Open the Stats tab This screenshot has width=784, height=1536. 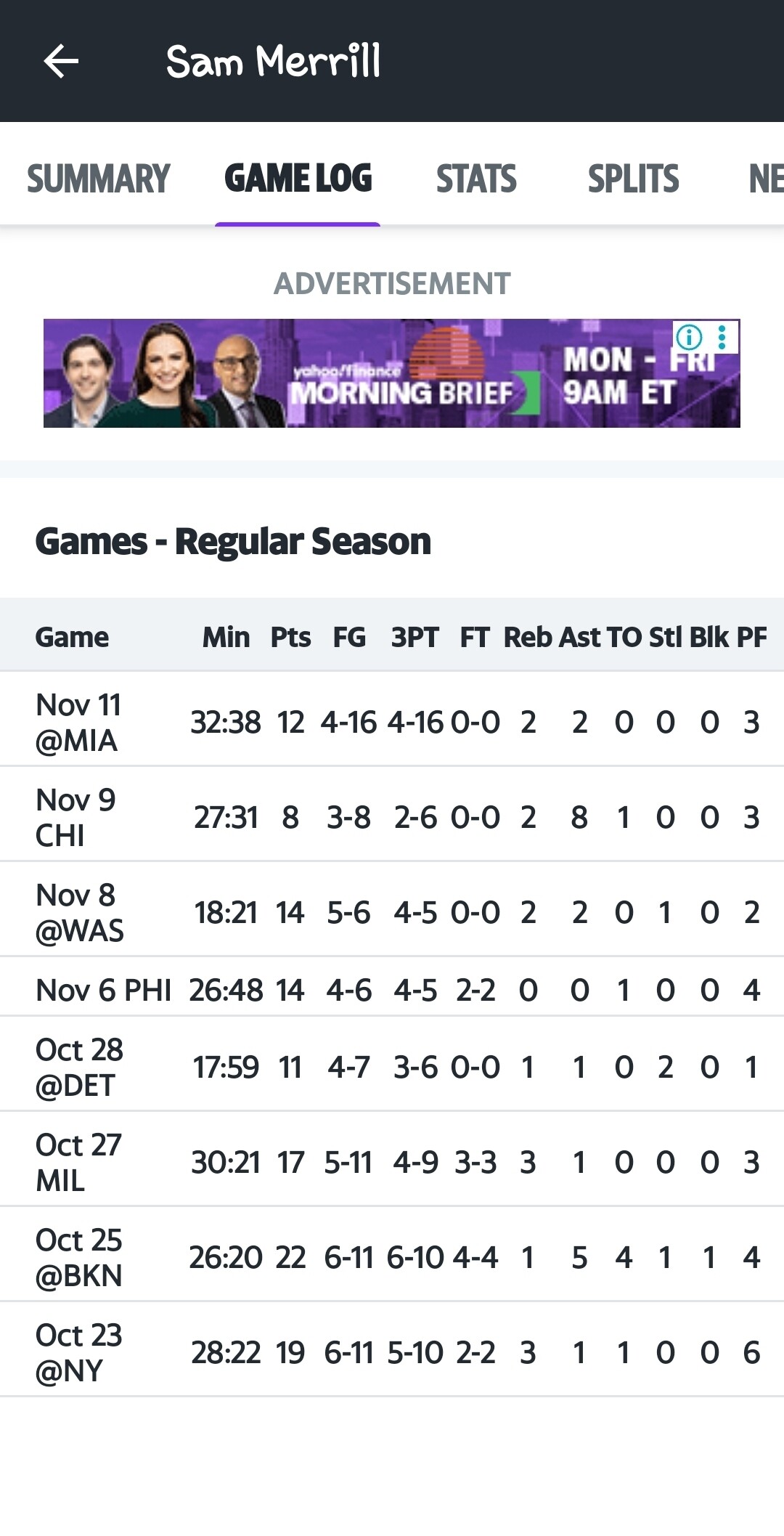[476, 179]
